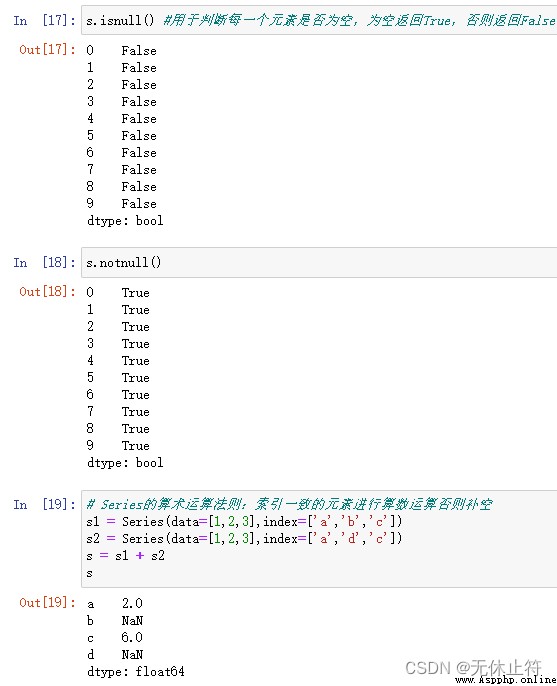Screen dimensions: 557x686
Task: Click the last True value in Out[18]
Action: [x=136, y=445]
